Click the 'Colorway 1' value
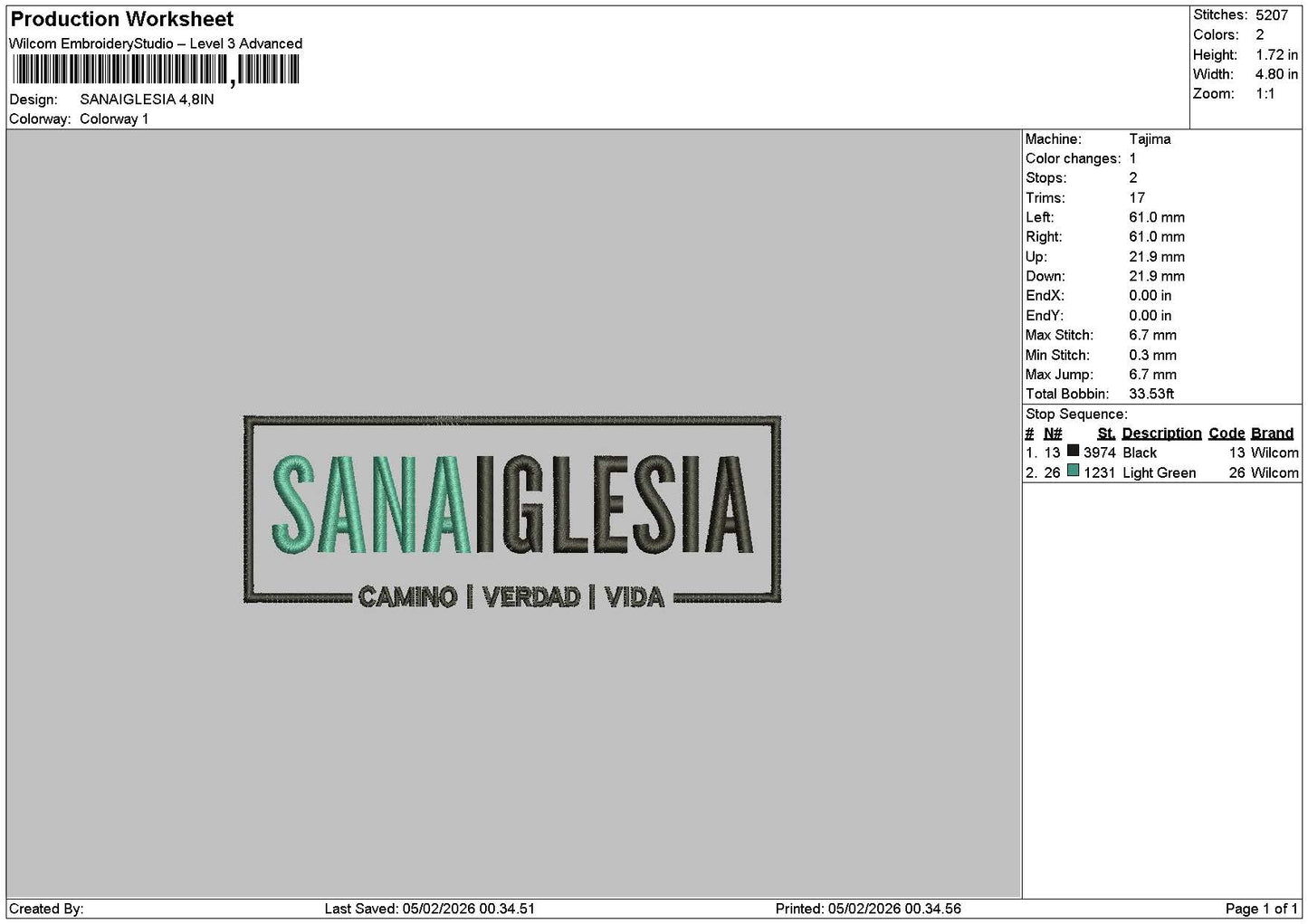Viewport: 1308px width, 924px height. (x=114, y=119)
